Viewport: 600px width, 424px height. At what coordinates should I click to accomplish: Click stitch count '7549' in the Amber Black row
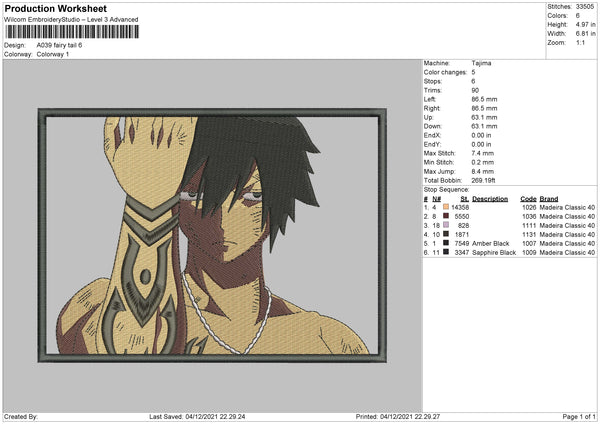pos(462,243)
